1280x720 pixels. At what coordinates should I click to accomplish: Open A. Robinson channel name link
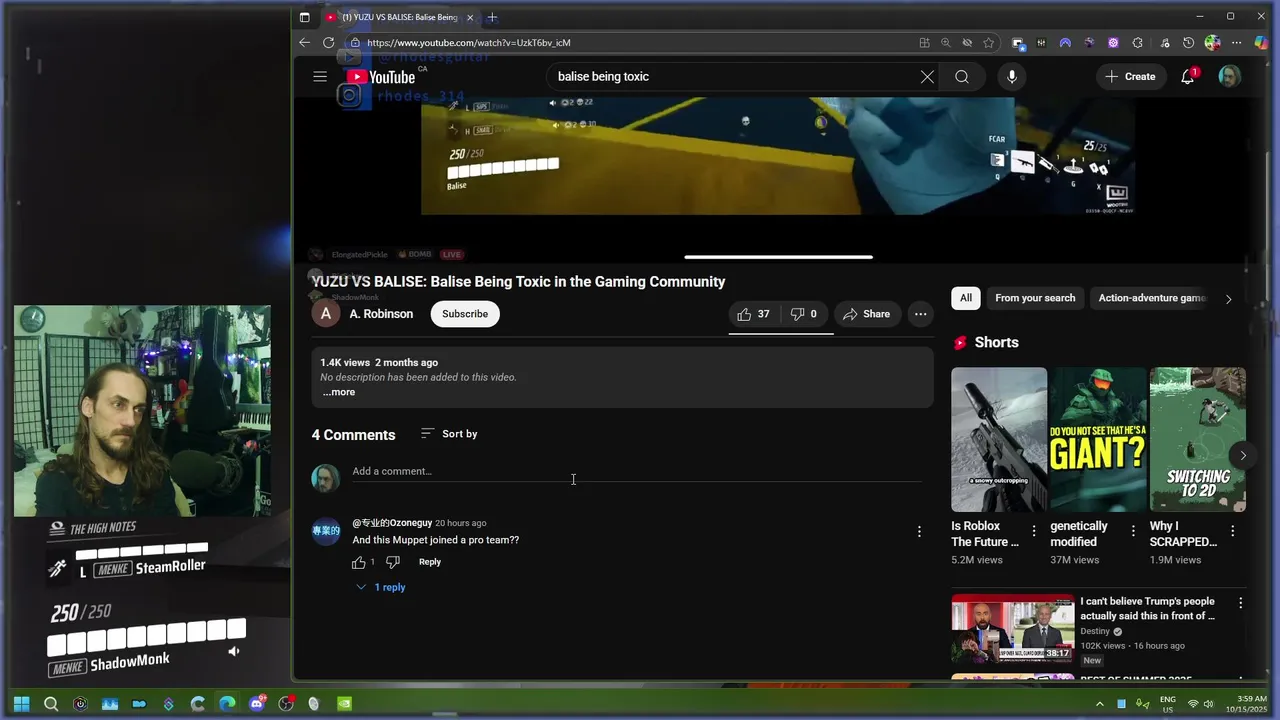point(381,314)
